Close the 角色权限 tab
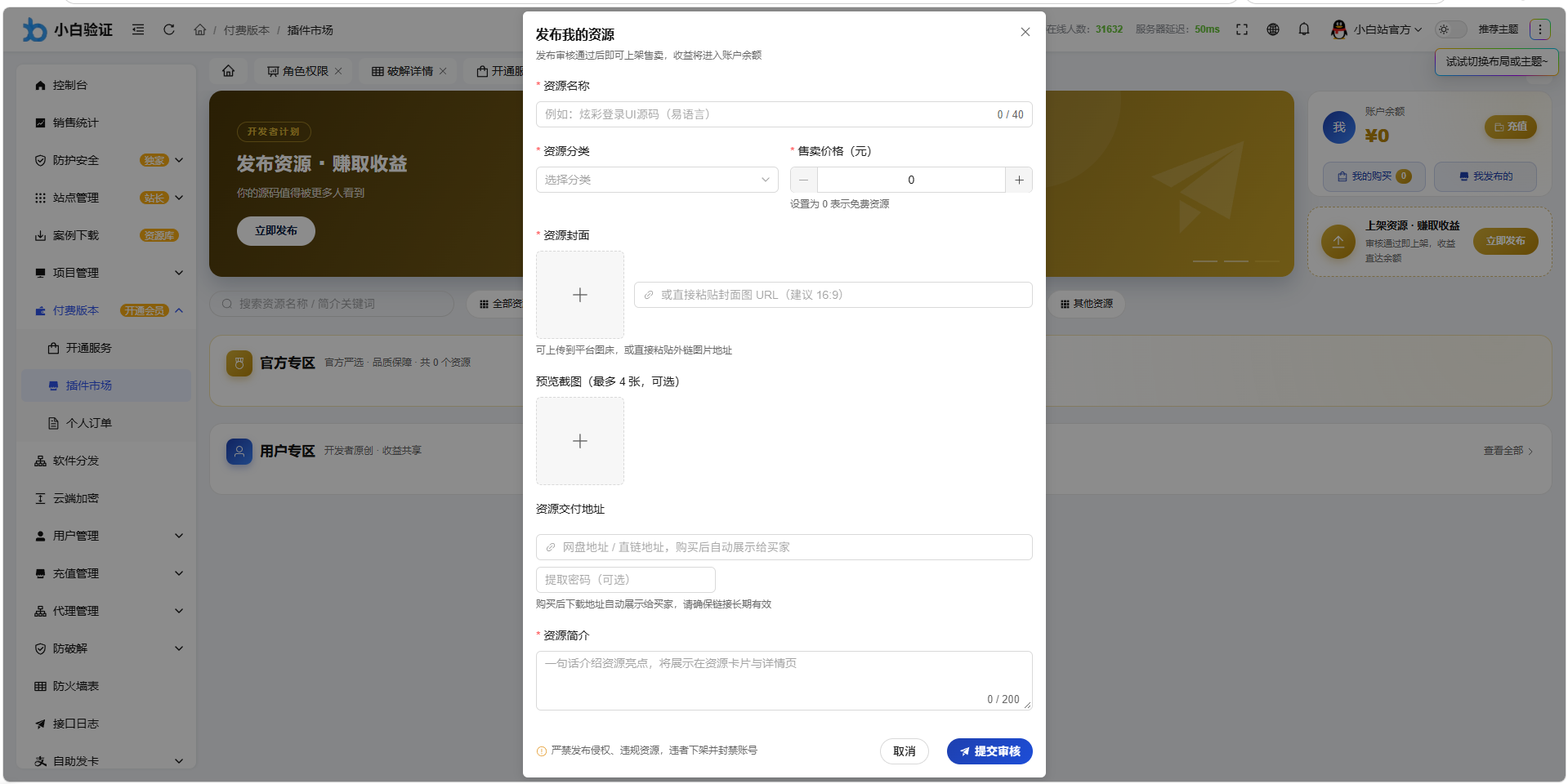This screenshot has height=784, width=1568. point(338,71)
